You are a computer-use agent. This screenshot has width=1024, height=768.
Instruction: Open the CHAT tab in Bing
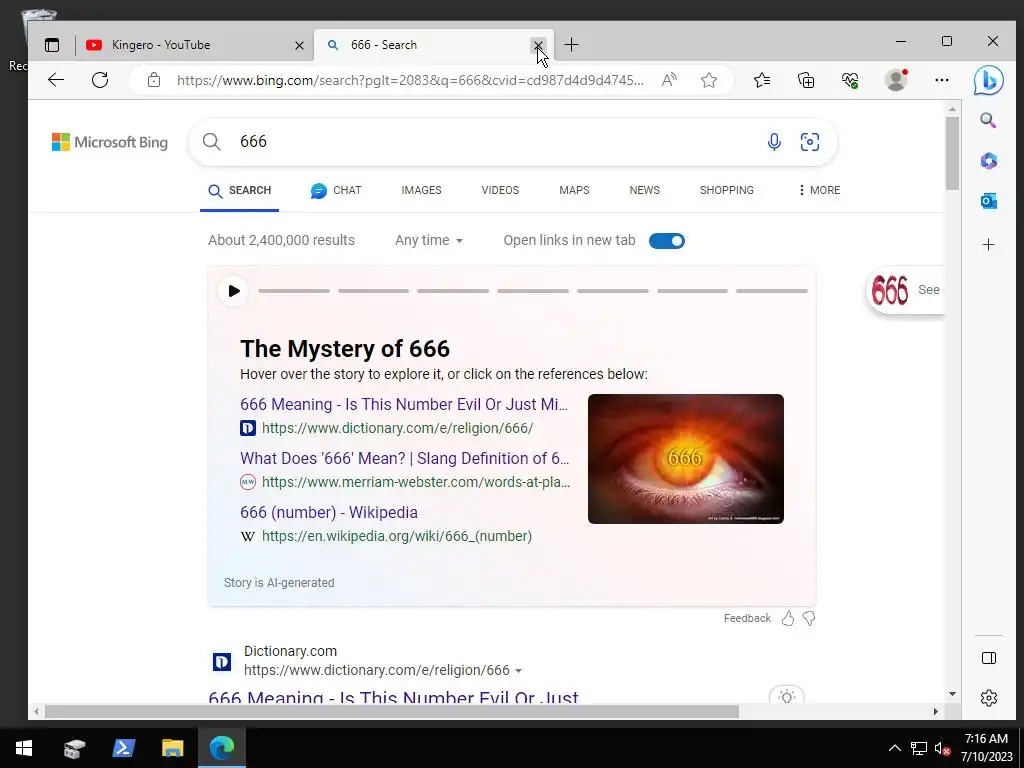[x=336, y=190]
